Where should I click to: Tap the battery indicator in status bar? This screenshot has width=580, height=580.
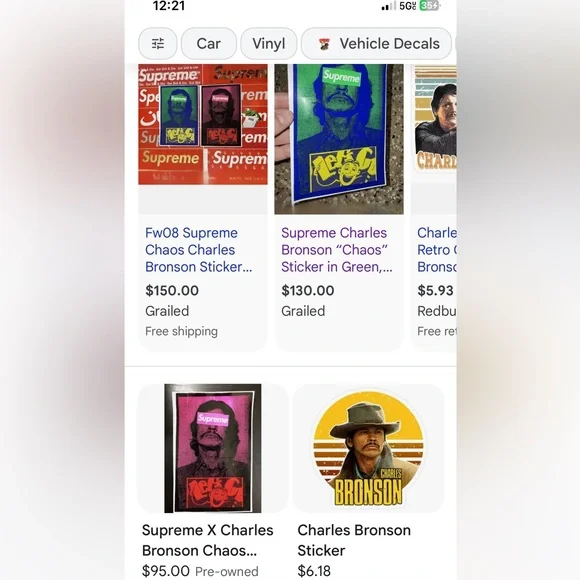click(429, 6)
